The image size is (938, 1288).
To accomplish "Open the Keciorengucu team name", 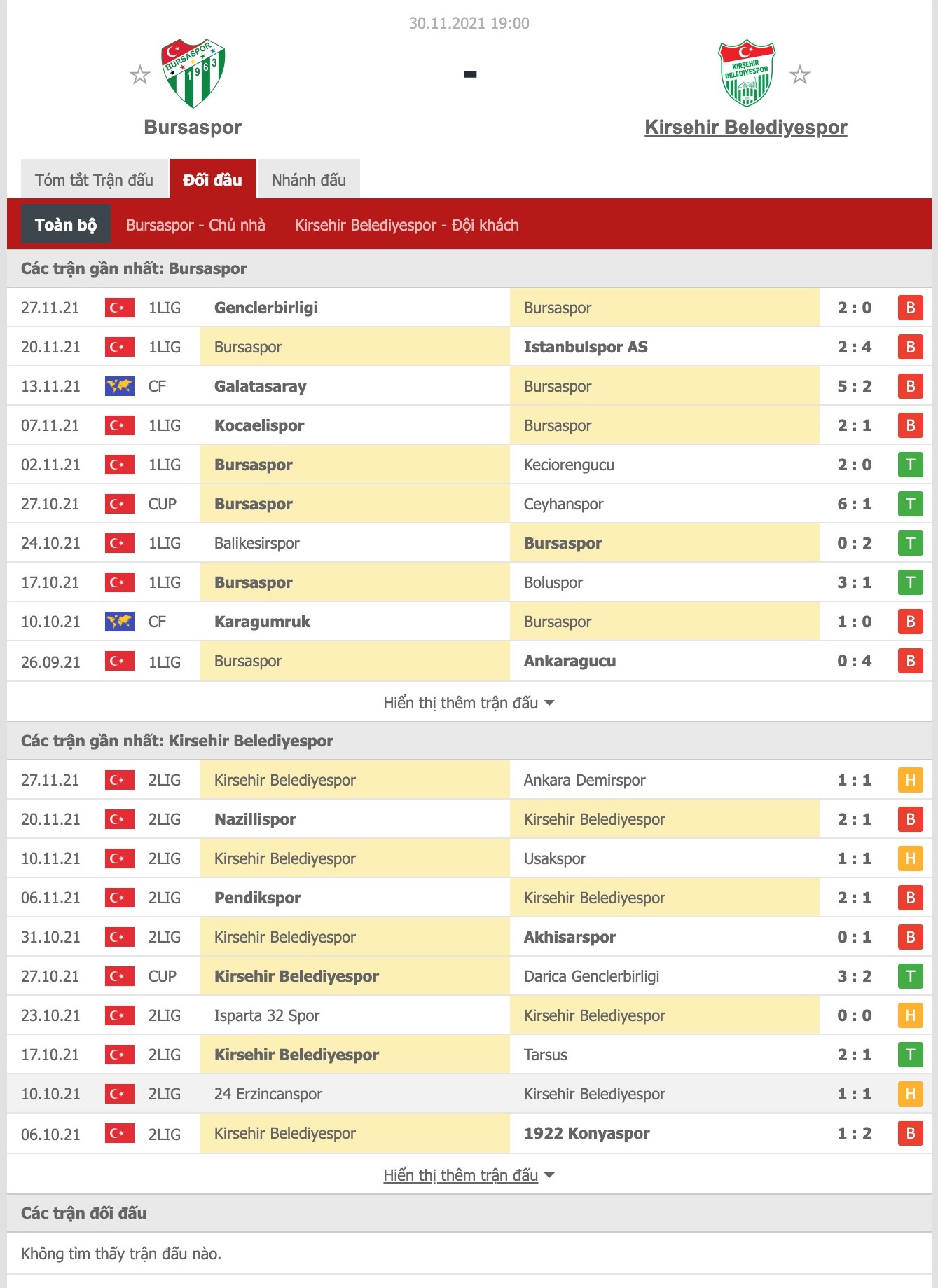I will click(569, 465).
